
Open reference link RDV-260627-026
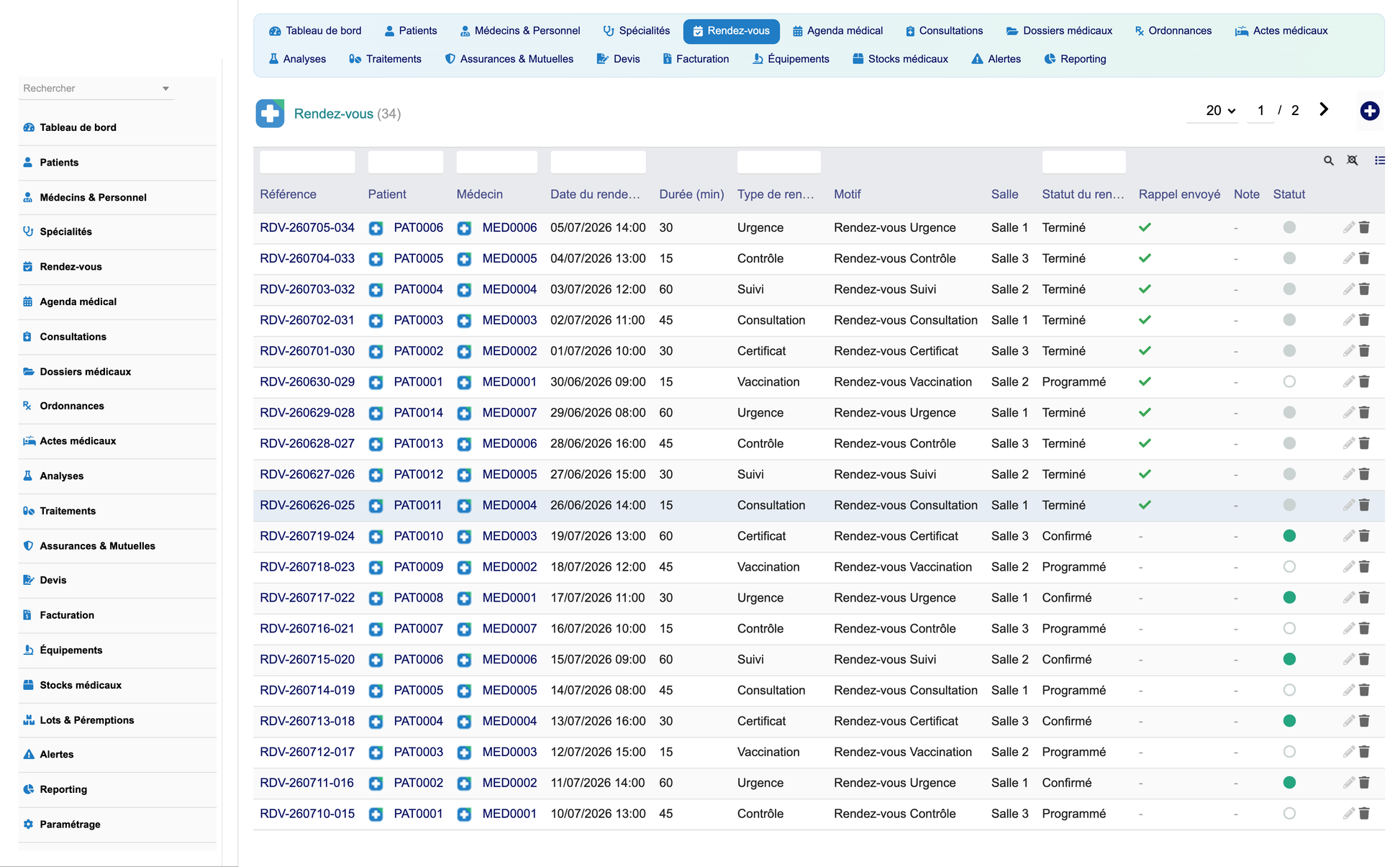[307, 475]
